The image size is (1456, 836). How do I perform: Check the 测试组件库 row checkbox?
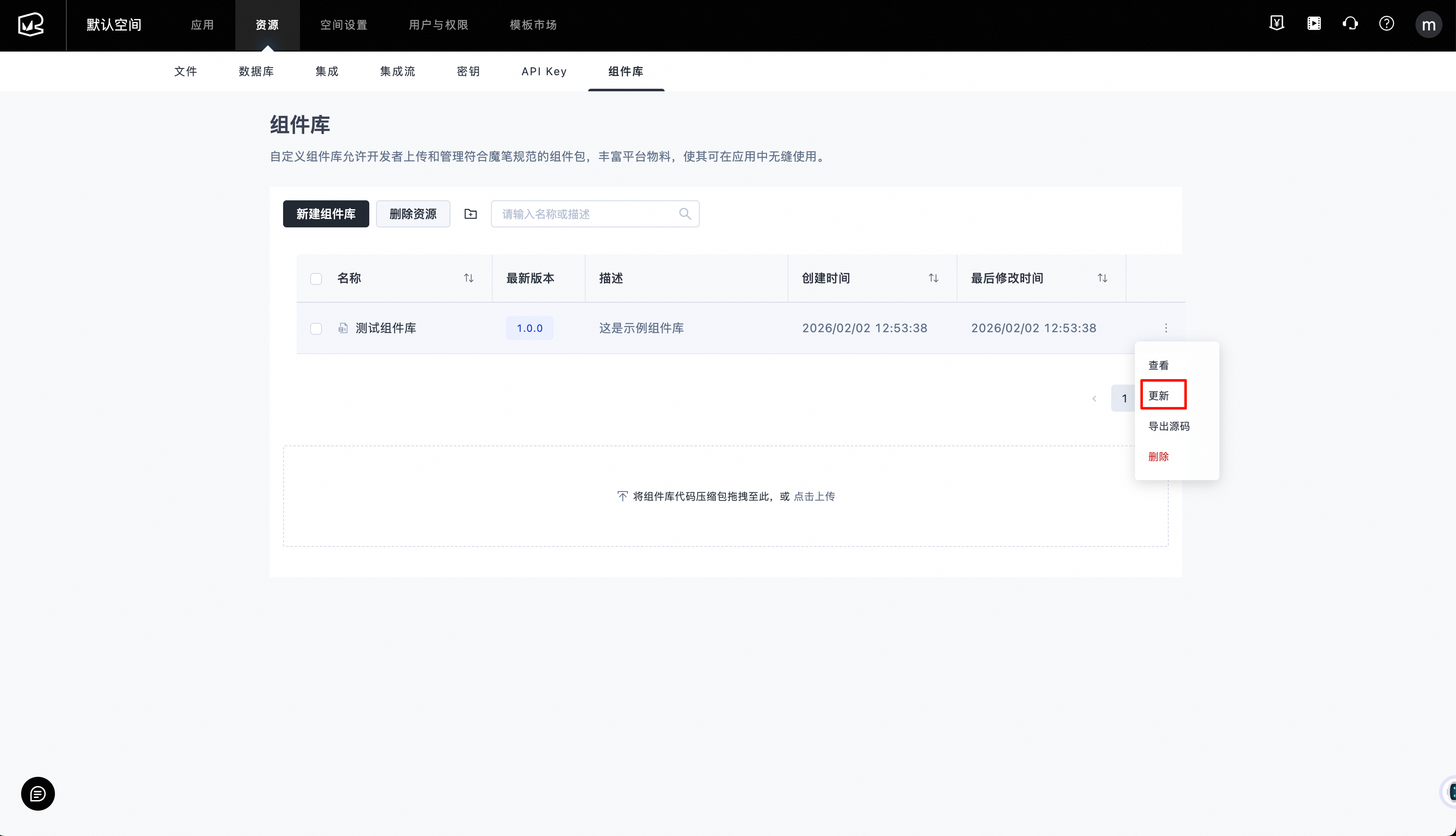click(316, 328)
